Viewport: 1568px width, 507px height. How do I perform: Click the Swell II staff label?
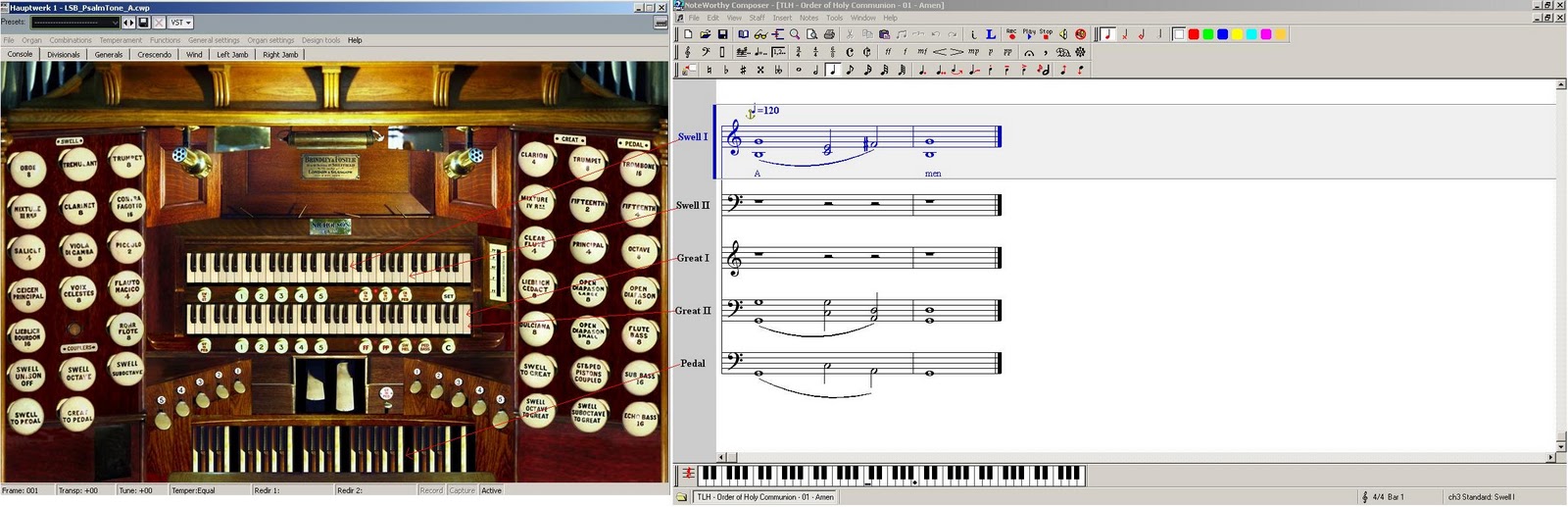click(692, 206)
